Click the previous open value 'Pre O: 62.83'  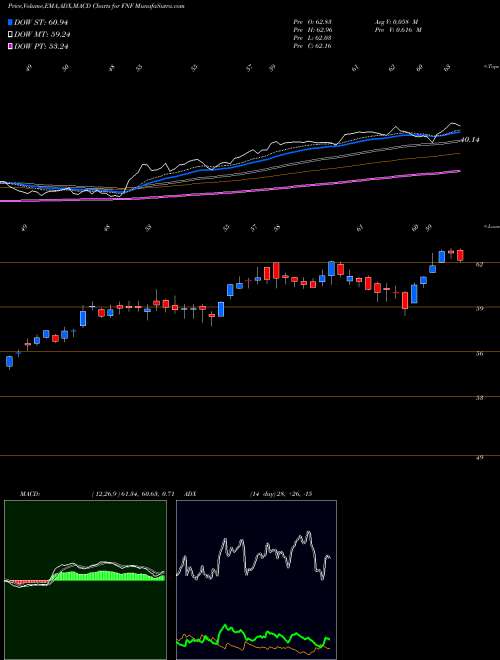(x=313, y=22)
